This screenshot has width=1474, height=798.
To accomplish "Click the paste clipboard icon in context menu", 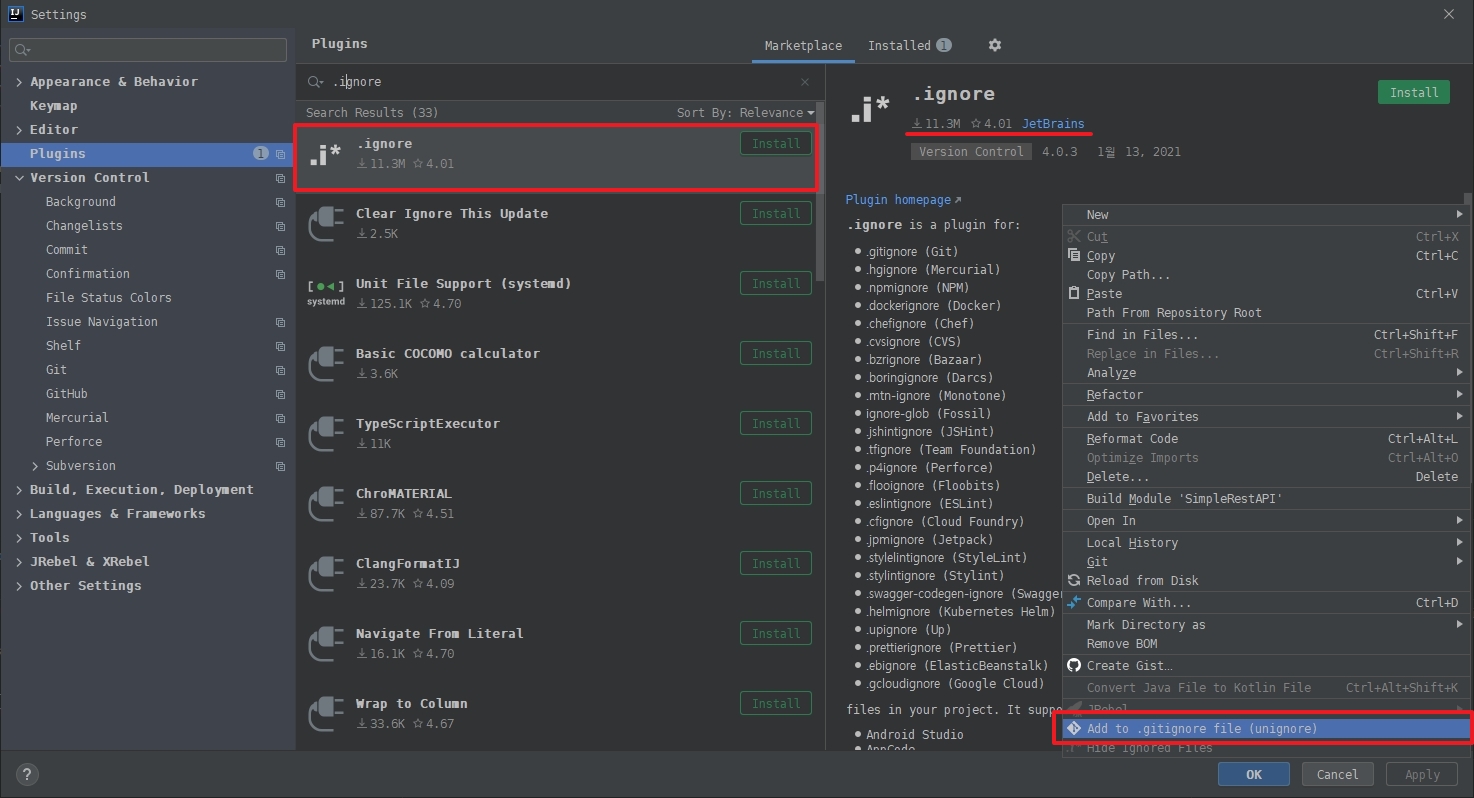I will (1074, 293).
